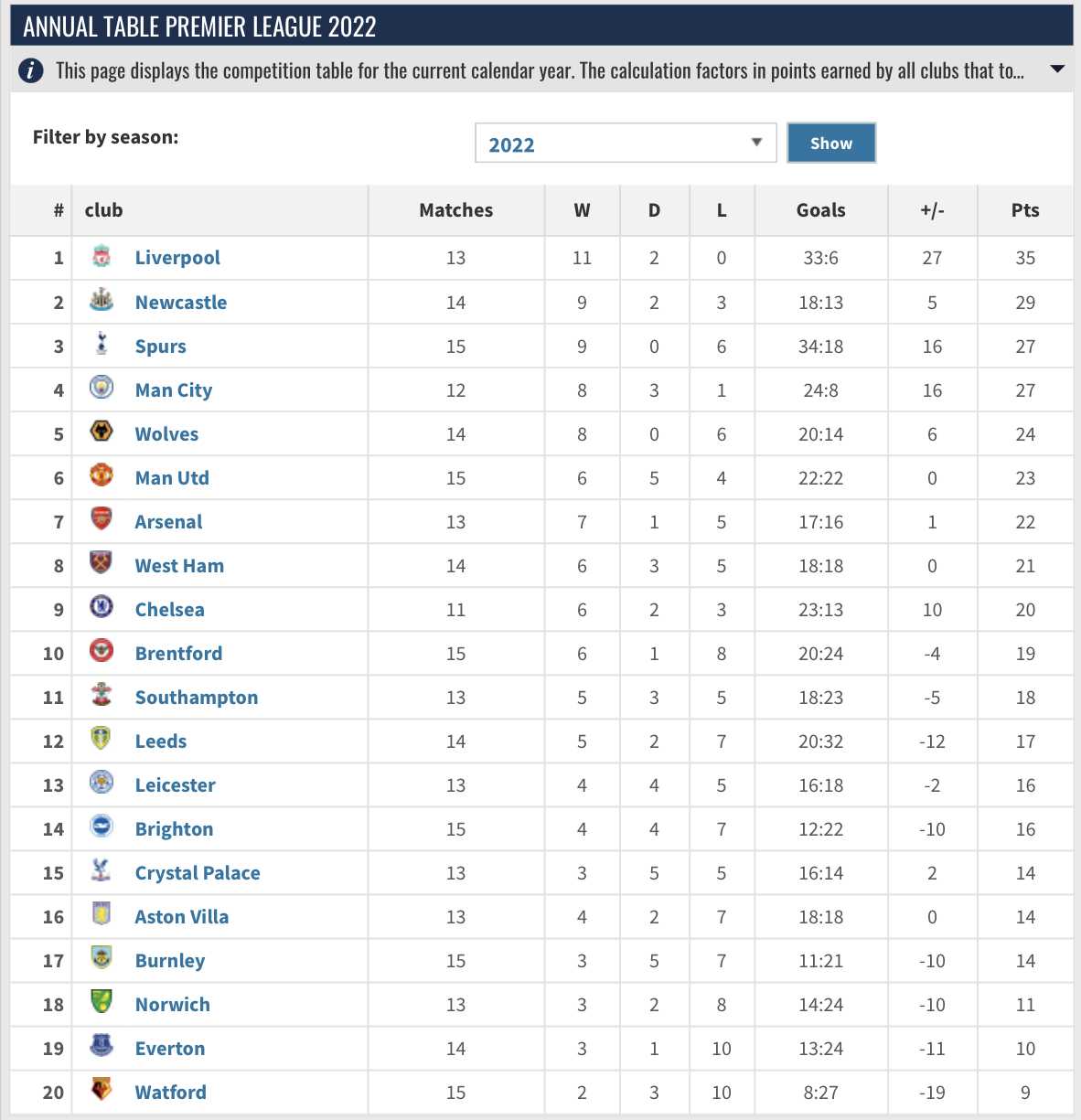
Task: Click the Norwich club crest icon
Action: [x=102, y=1002]
